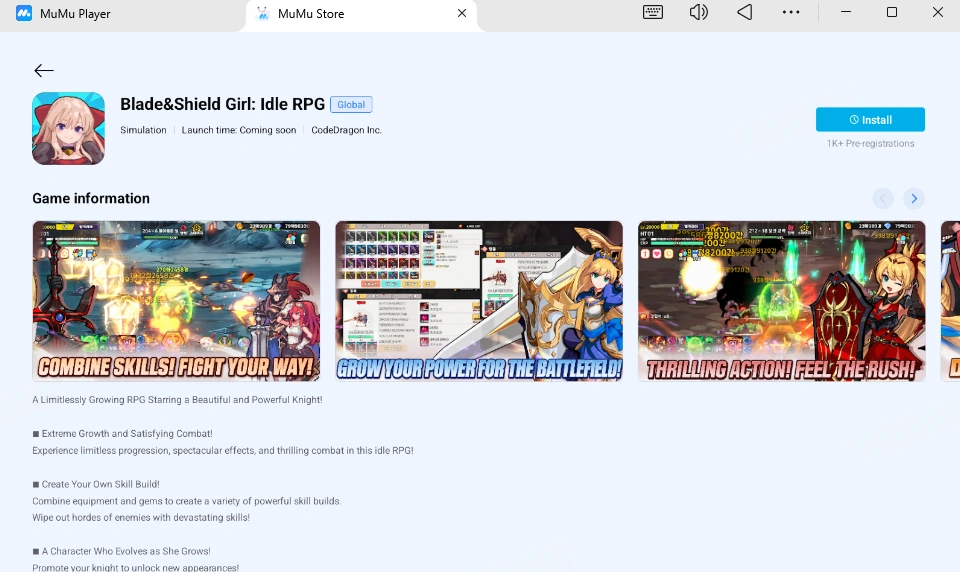Click the Create Your Own Skill Build! line
The width and height of the screenshot is (960, 572).
pos(96,484)
